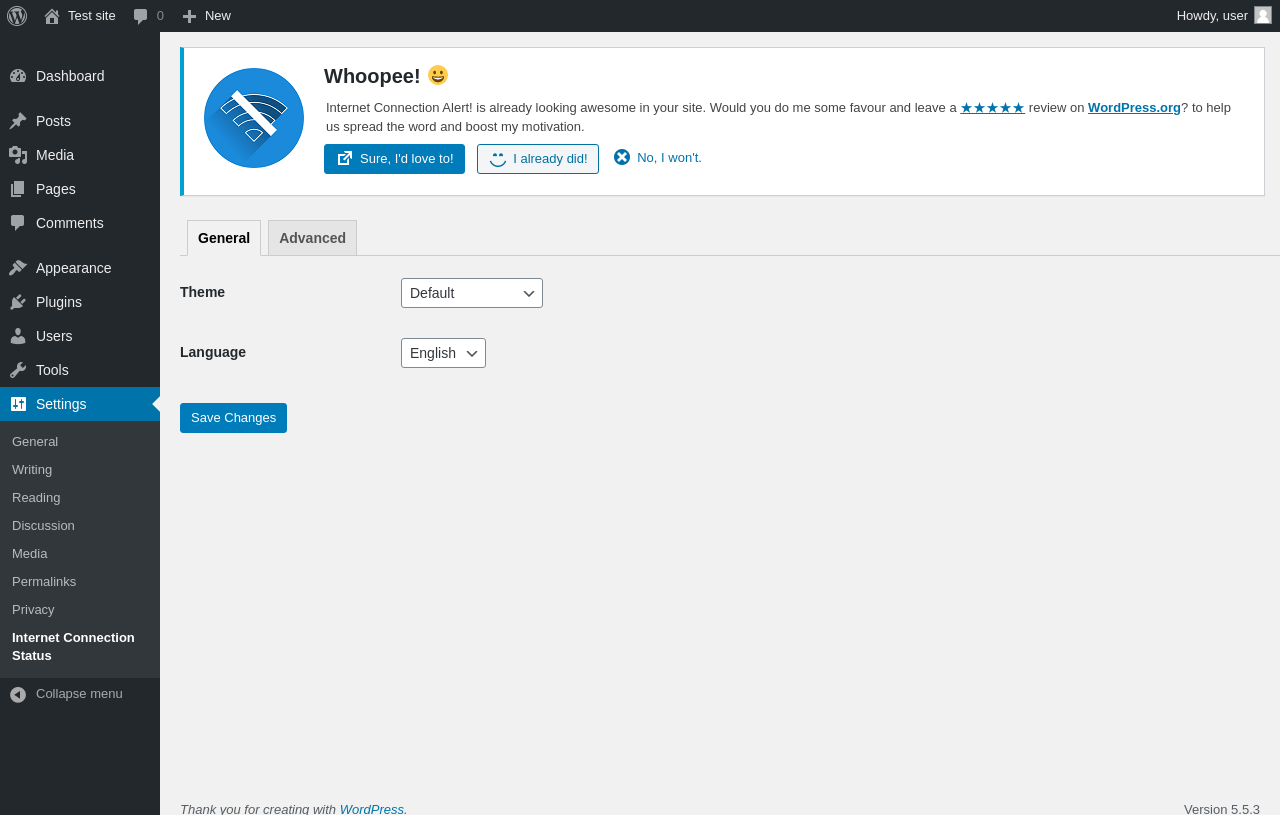Click the Users person icon
The height and width of the screenshot is (815, 1280).
coord(18,336)
